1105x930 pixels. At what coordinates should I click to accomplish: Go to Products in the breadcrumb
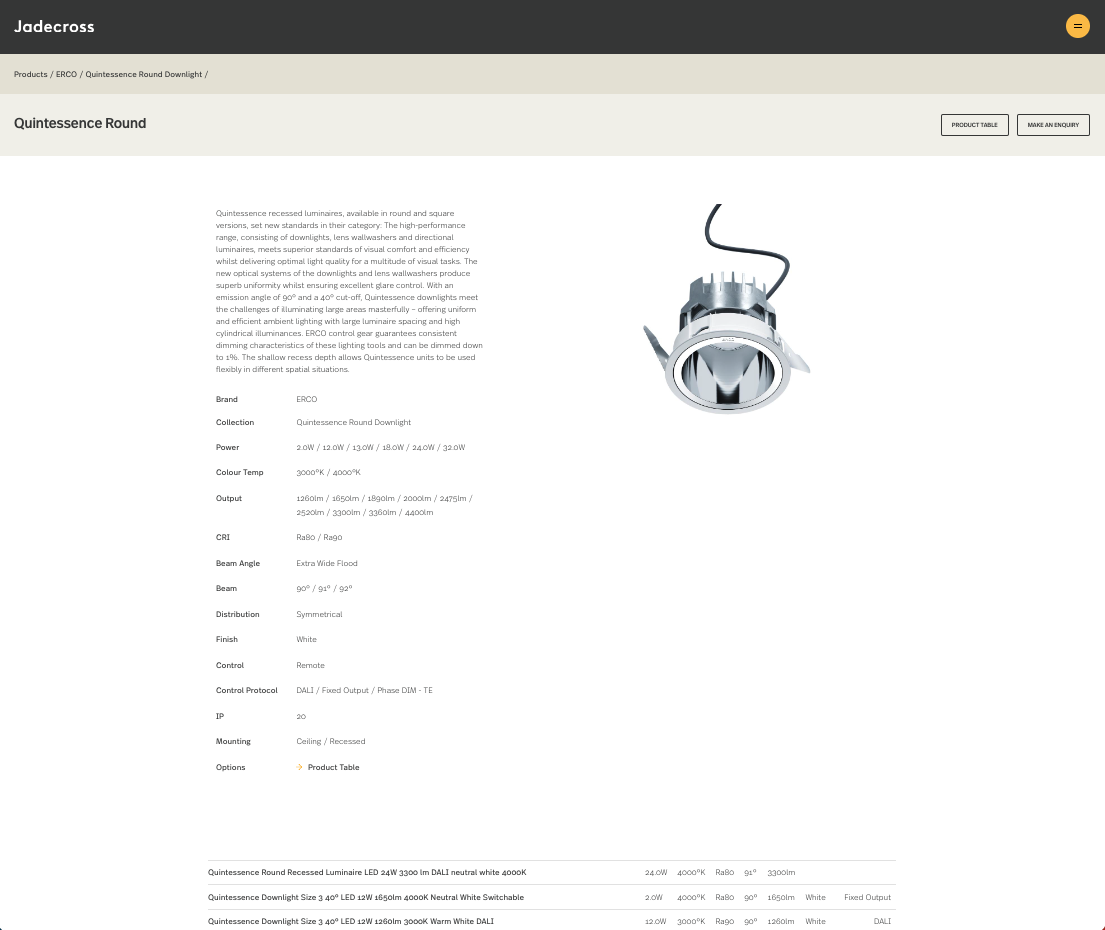(x=31, y=75)
